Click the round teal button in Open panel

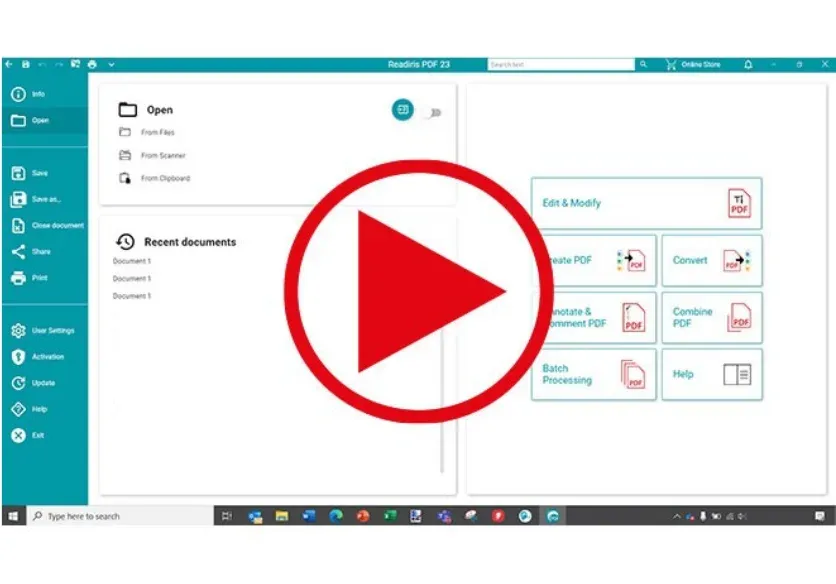pos(403,110)
